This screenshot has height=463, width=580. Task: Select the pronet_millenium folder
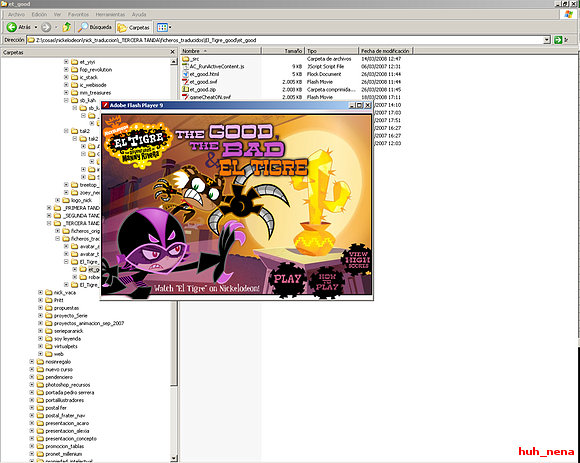click(59, 454)
